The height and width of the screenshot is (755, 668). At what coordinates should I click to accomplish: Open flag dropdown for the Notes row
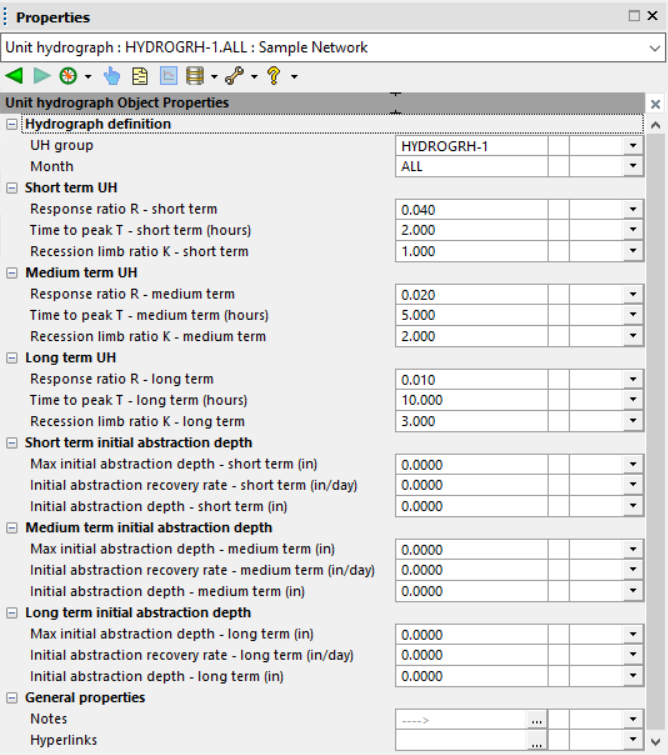point(633,719)
